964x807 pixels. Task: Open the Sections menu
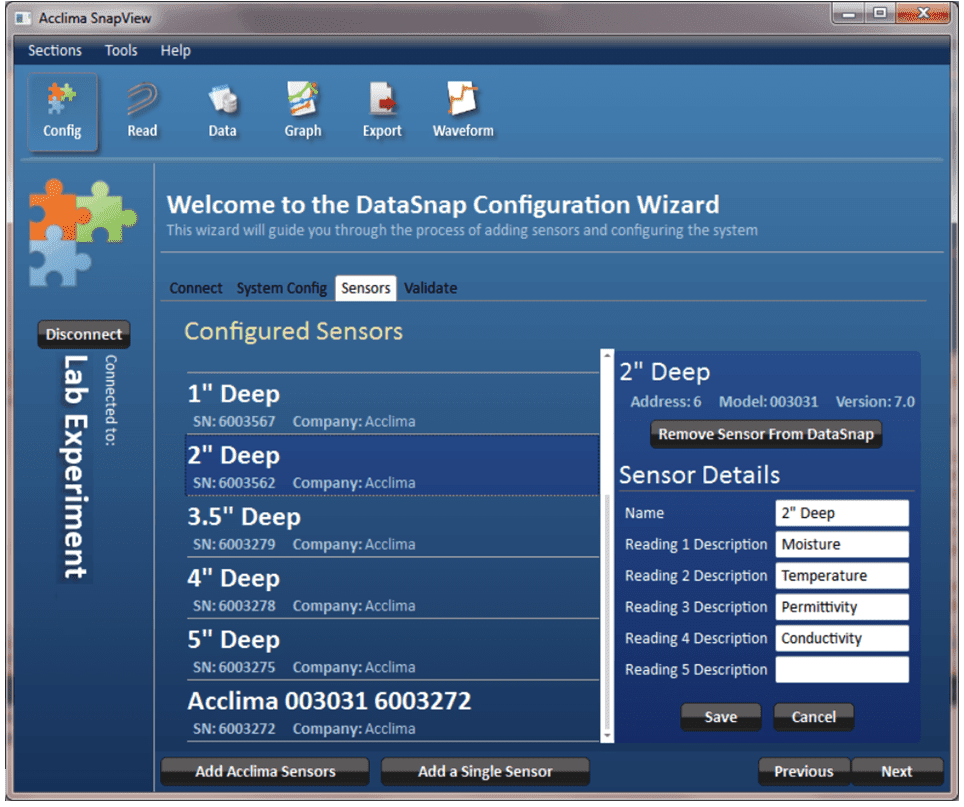(x=55, y=50)
